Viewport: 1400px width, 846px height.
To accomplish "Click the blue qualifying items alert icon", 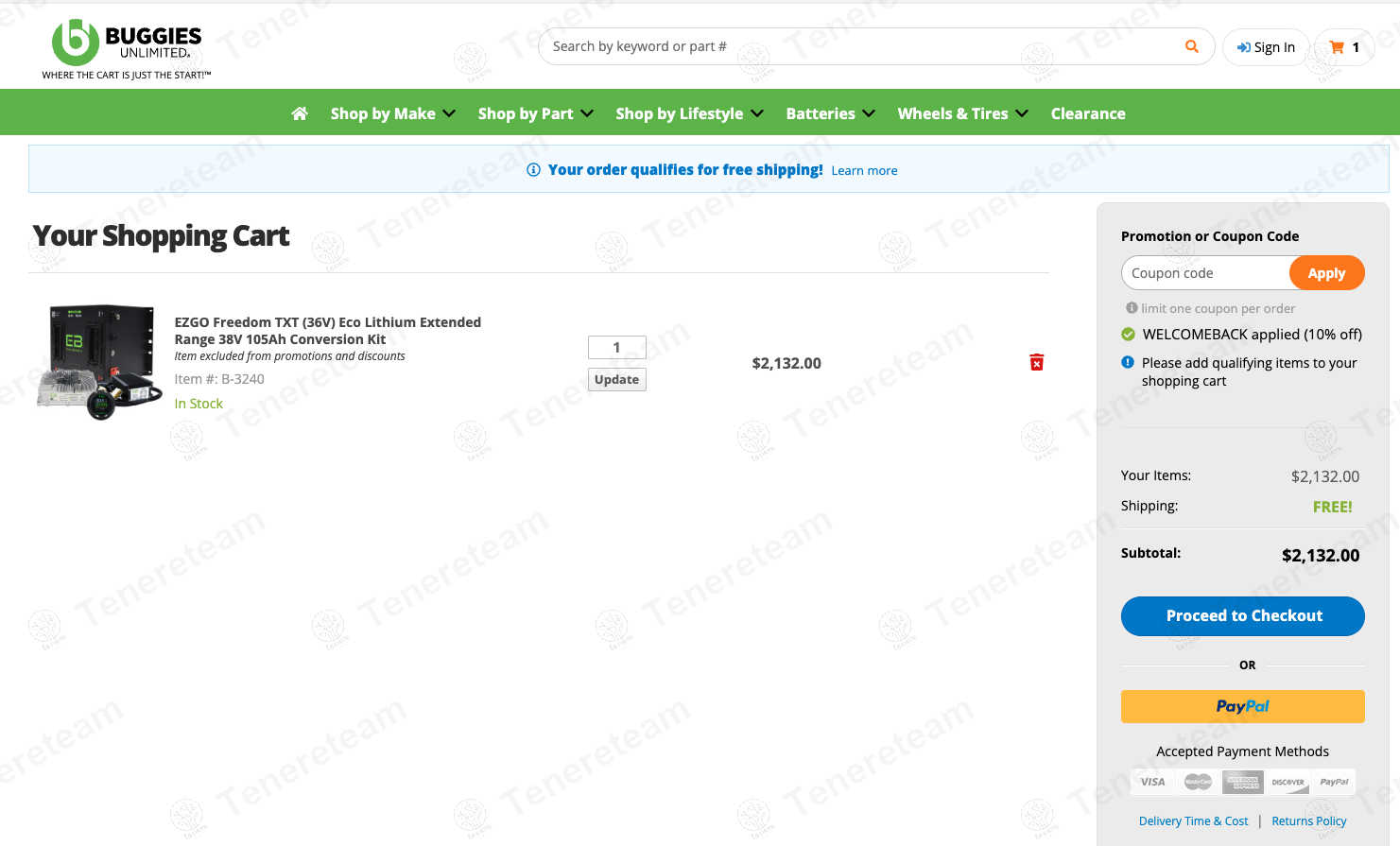I will click(x=1128, y=362).
